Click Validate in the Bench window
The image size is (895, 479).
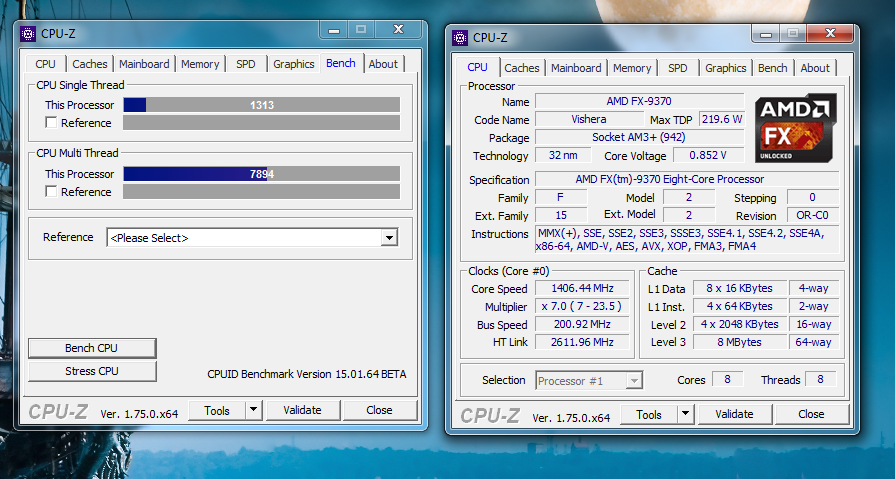tap(303, 410)
